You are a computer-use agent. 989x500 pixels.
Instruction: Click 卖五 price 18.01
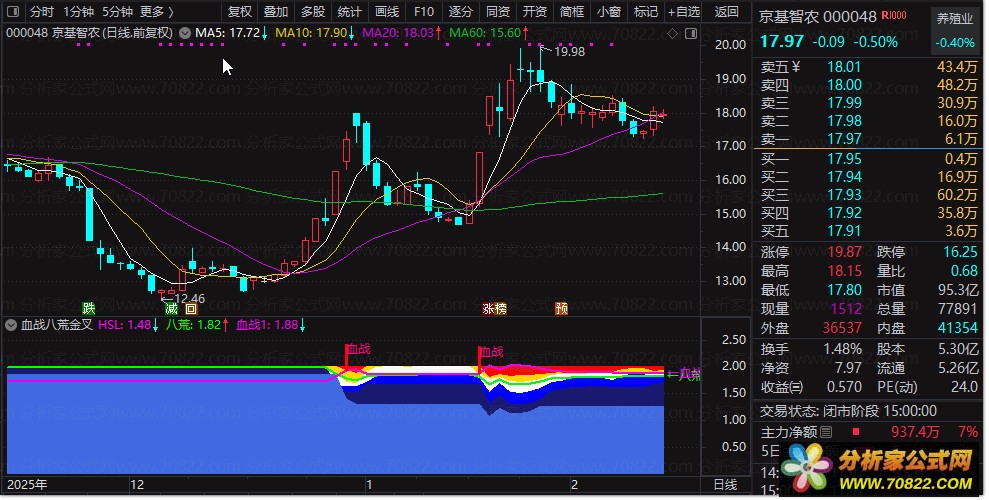[844, 67]
